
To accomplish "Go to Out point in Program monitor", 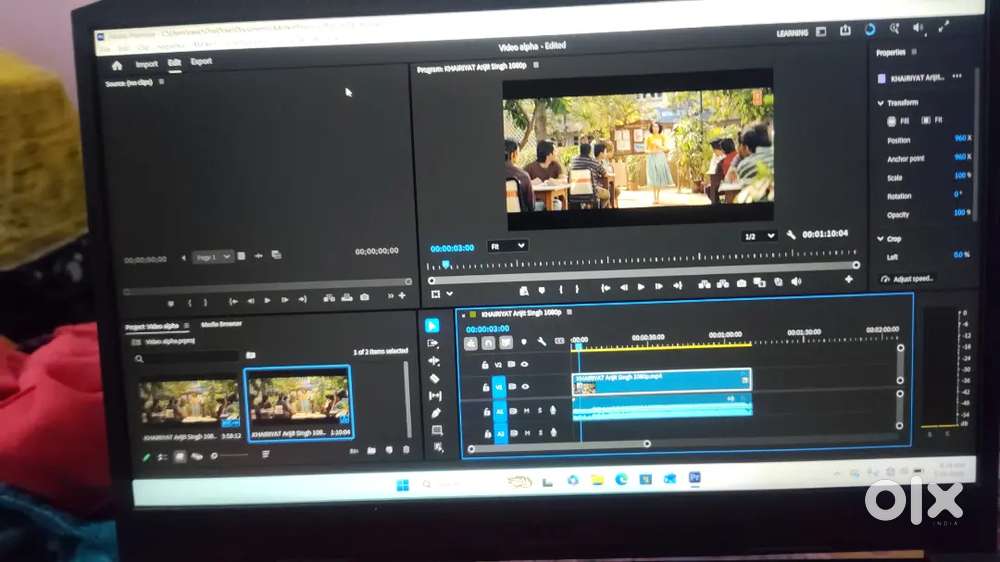I will pyautogui.click(x=677, y=286).
